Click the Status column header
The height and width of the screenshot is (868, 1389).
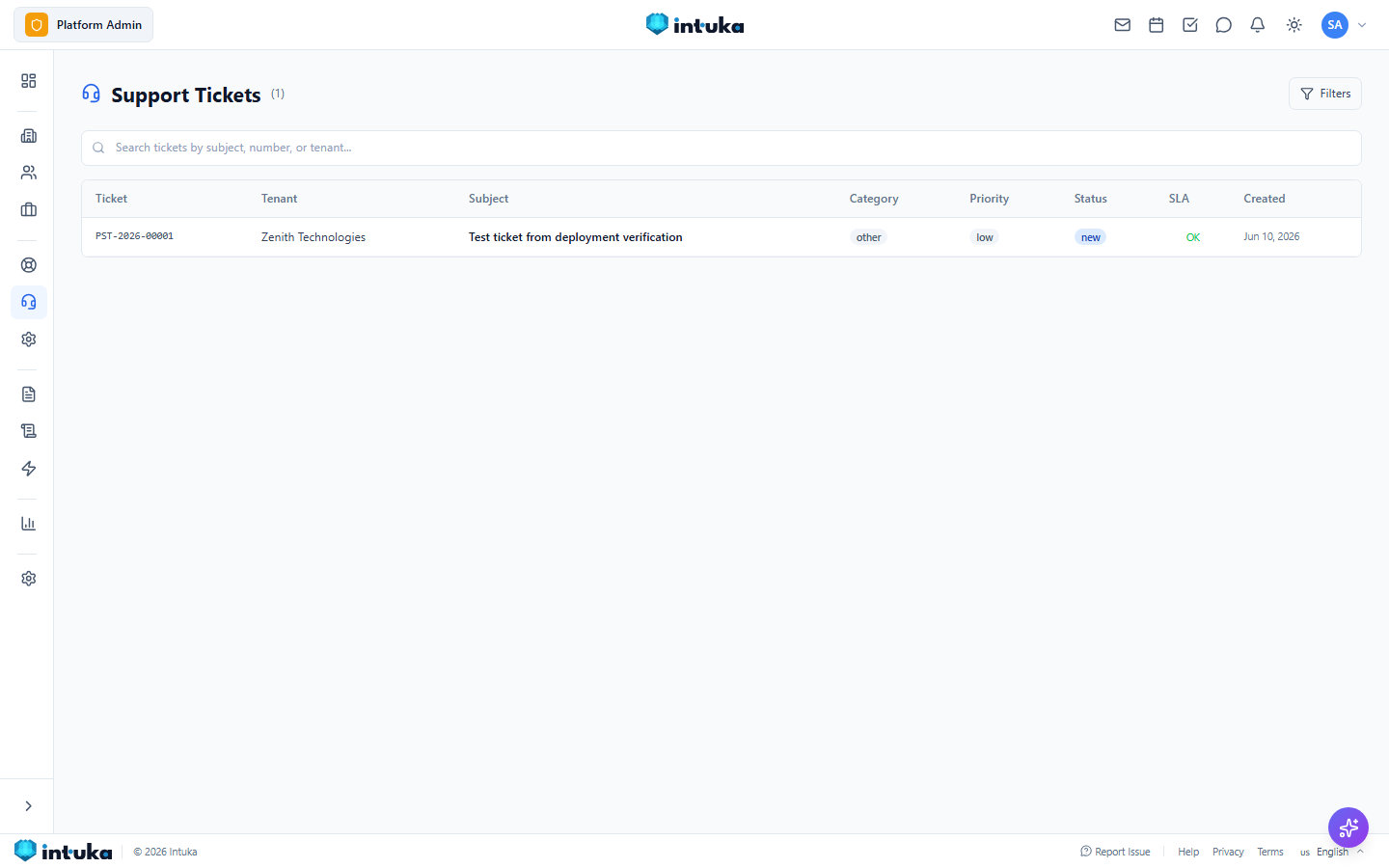(x=1091, y=199)
